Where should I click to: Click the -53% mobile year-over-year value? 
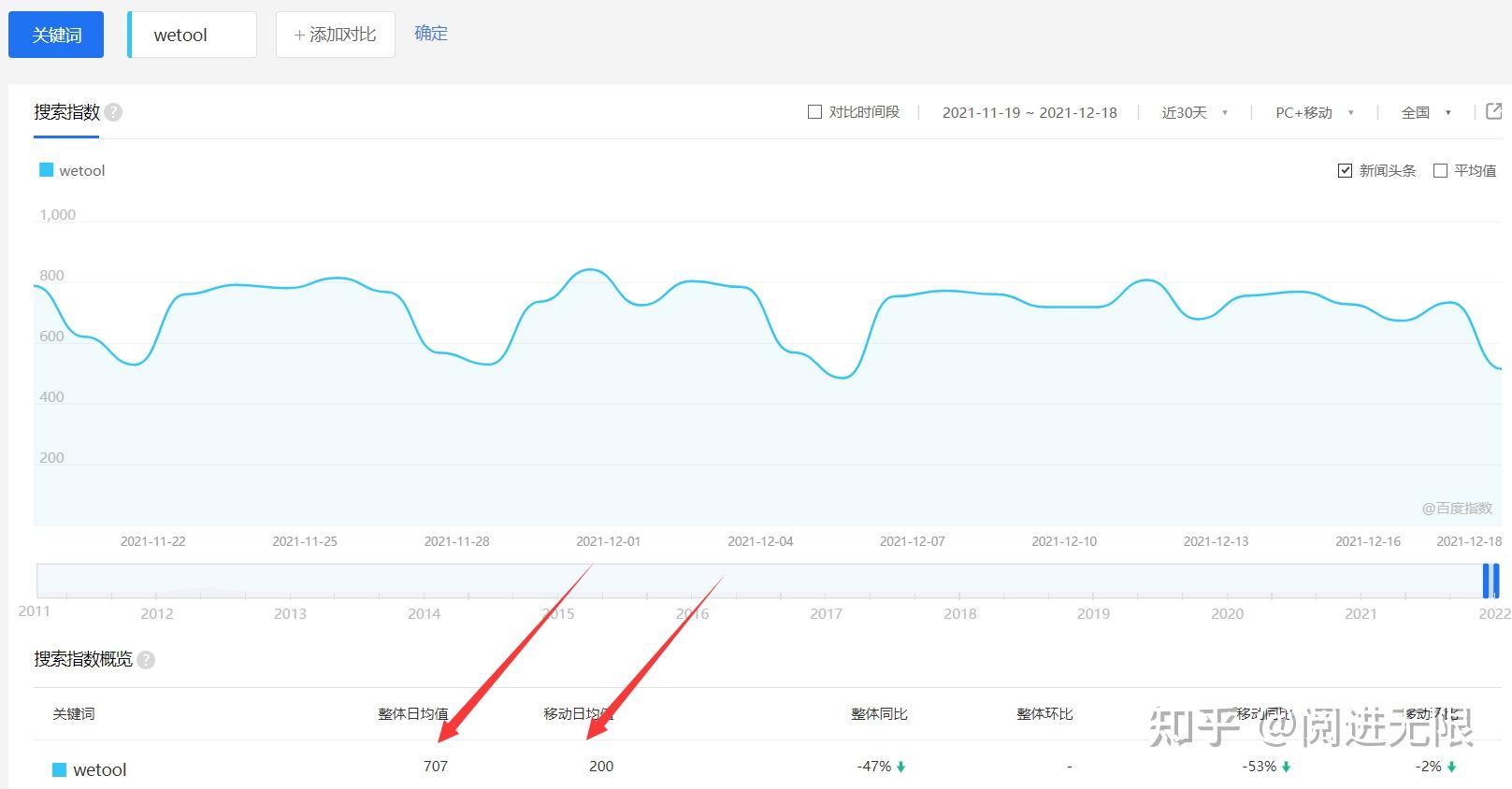tap(1260, 767)
